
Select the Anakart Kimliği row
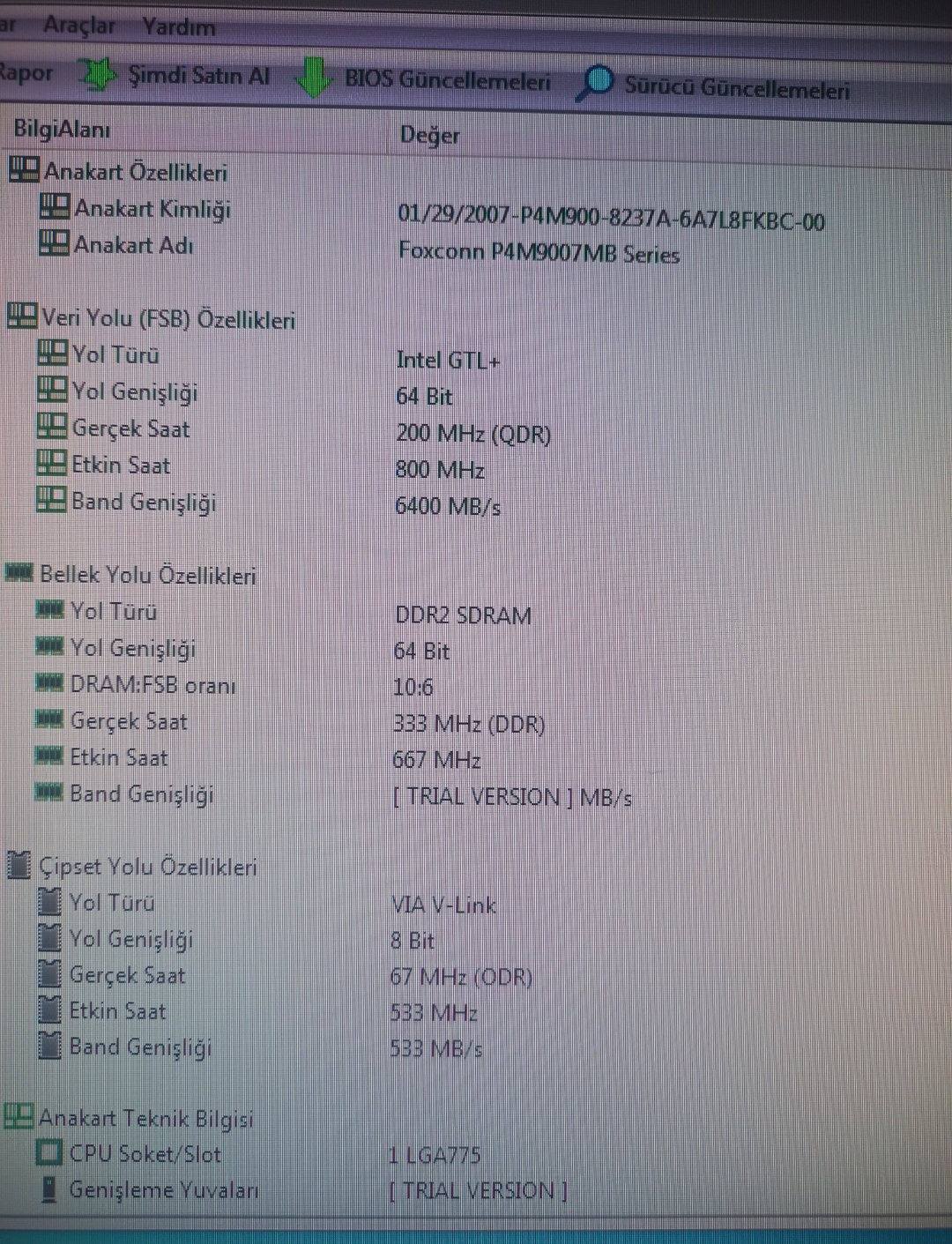pos(476,212)
